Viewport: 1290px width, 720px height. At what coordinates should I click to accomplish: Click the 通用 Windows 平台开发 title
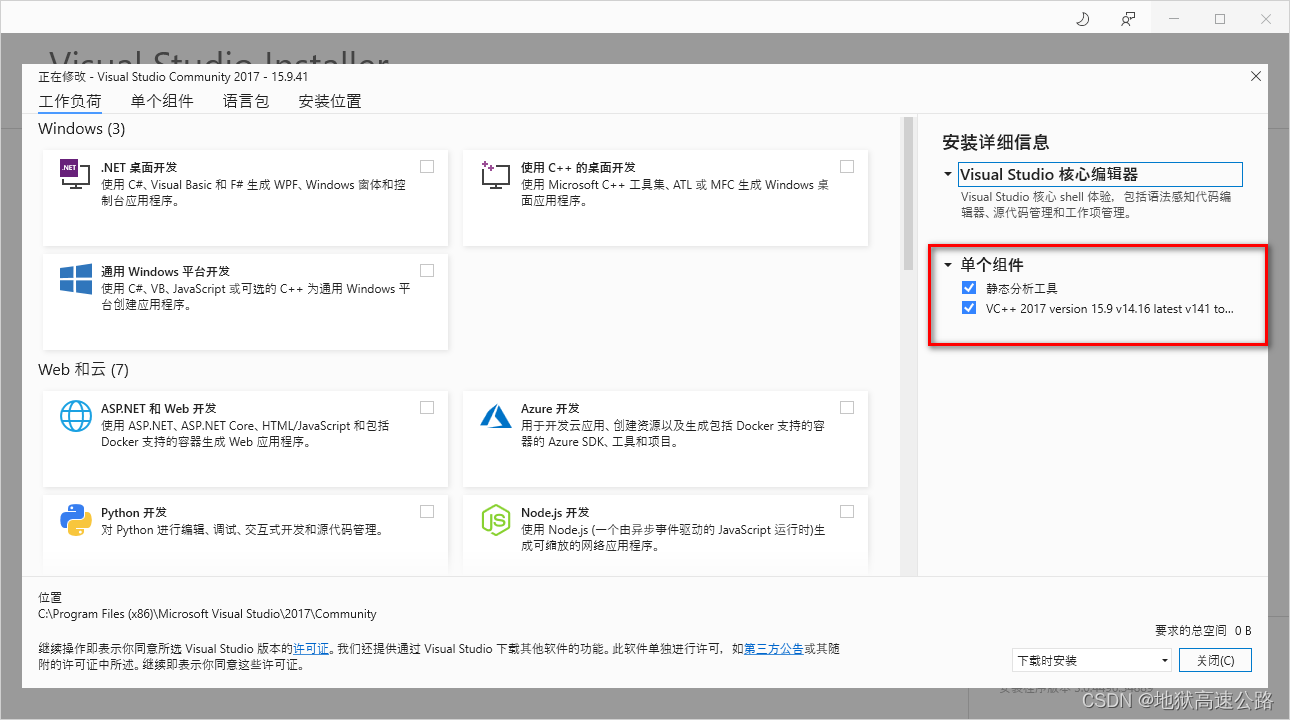166,271
